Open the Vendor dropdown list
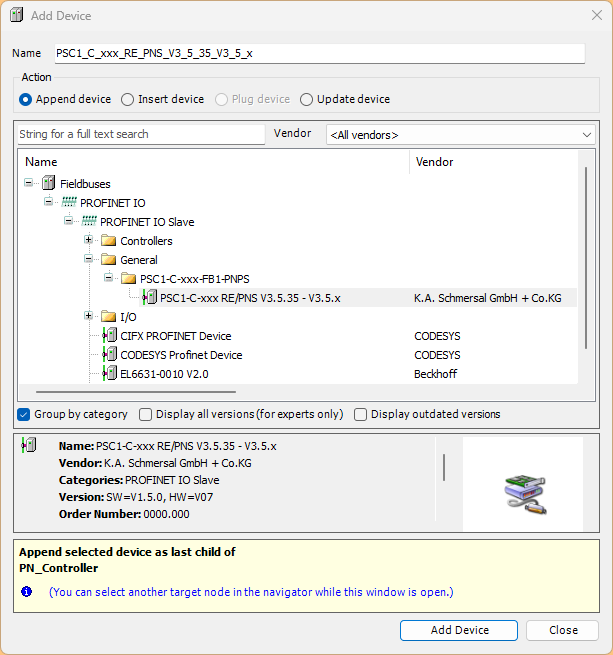Viewport: 613px width, 655px height. click(460, 135)
